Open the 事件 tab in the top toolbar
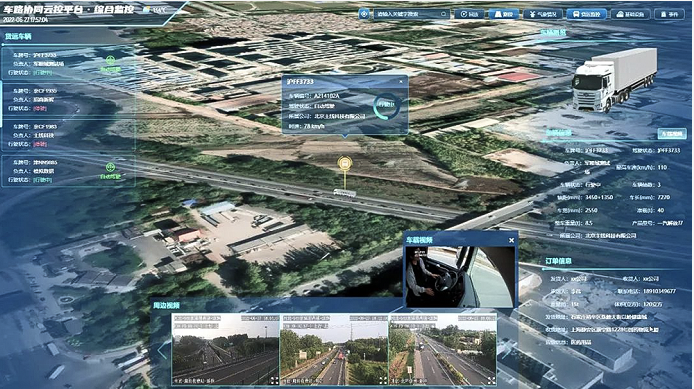 click(x=669, y=14)
